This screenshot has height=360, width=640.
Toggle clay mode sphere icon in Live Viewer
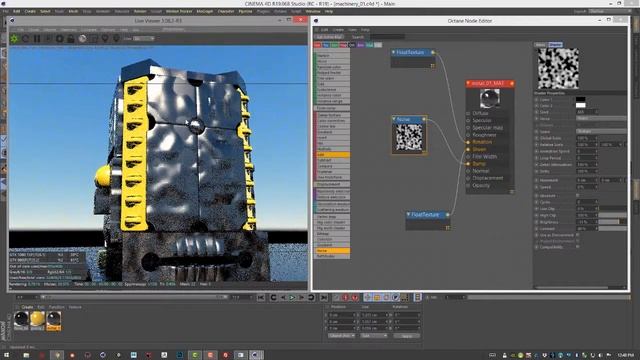pos(82,39)
